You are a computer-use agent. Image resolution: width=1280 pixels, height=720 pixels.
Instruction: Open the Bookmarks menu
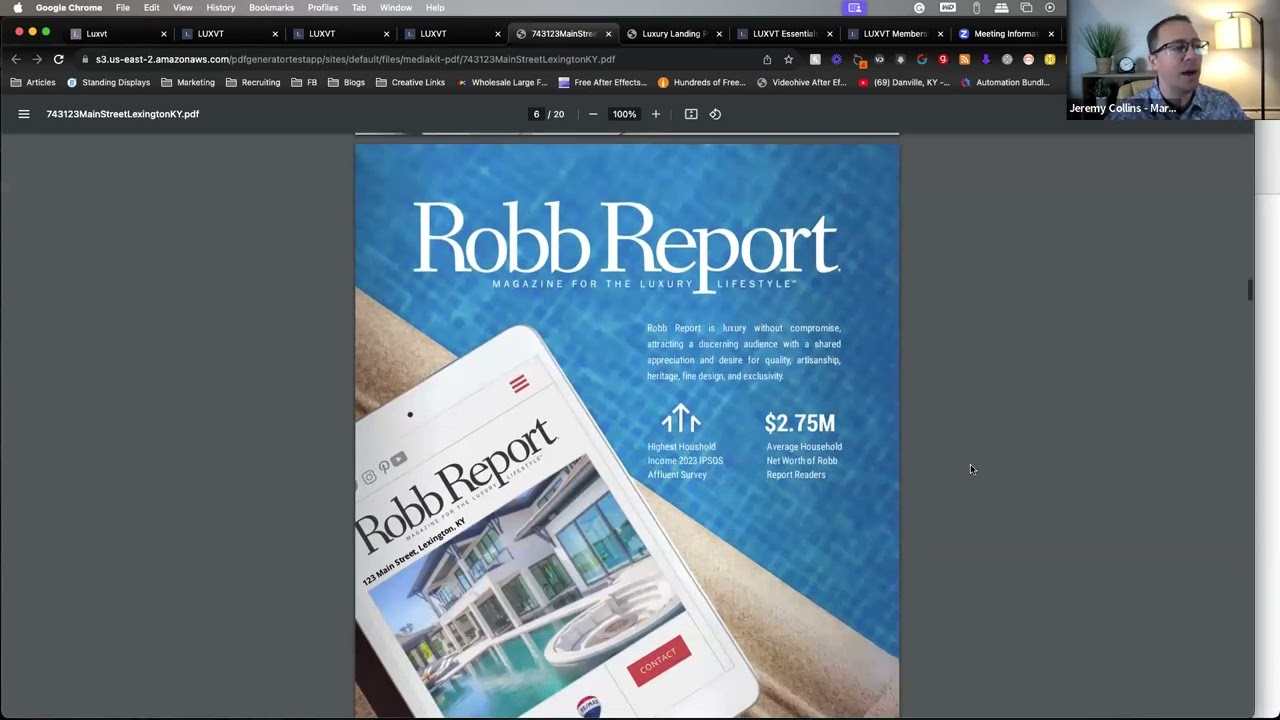tap(271, 8)
